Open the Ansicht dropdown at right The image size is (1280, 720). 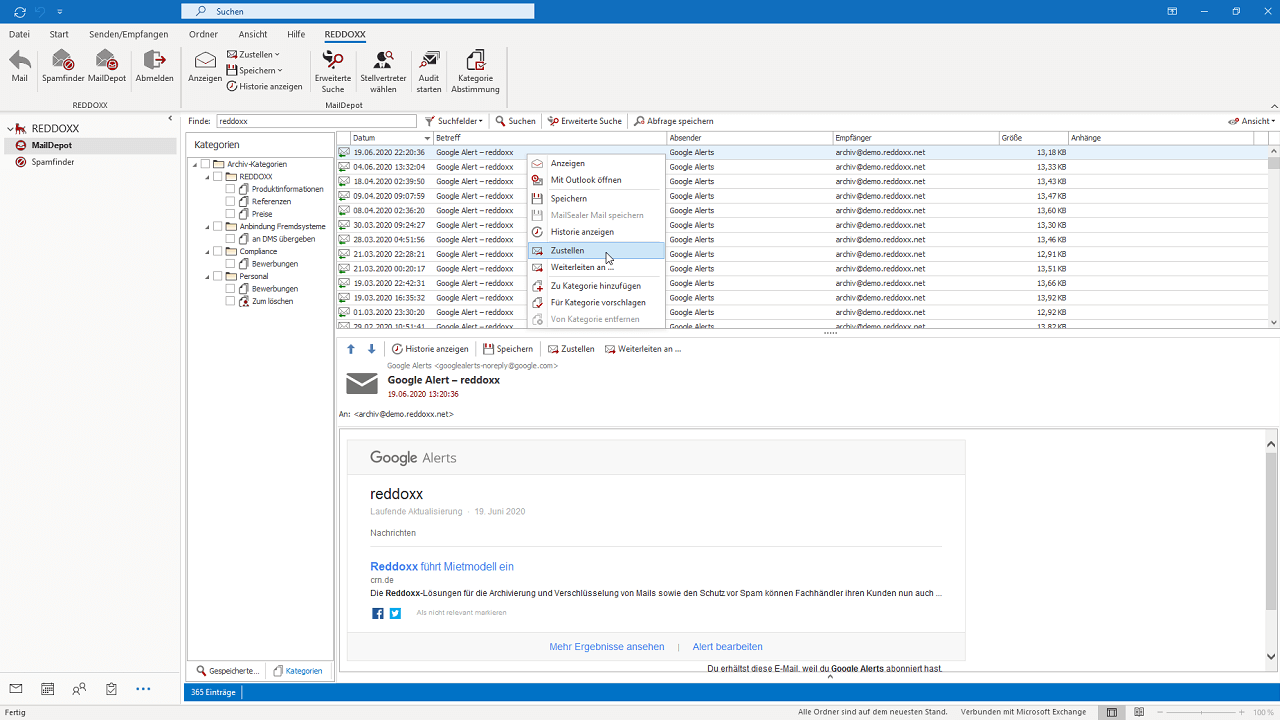point(1252,121)
